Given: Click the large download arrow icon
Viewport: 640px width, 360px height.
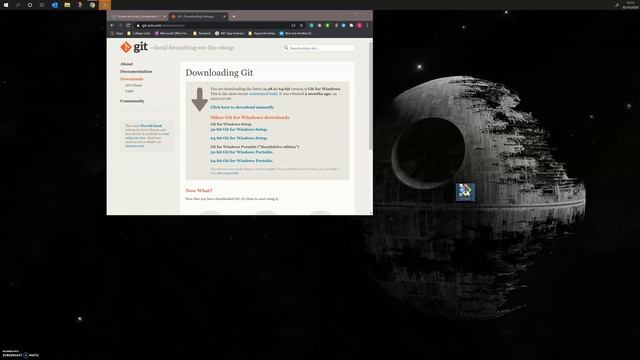Looking at the screenshot, I should tap(200, 99).
